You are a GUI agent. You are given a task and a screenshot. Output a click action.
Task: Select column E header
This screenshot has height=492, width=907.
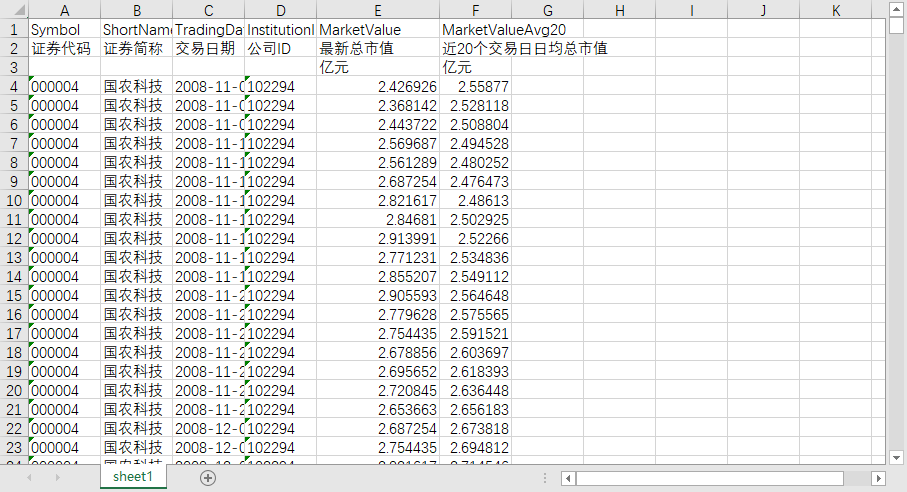(x=378, y=10)
